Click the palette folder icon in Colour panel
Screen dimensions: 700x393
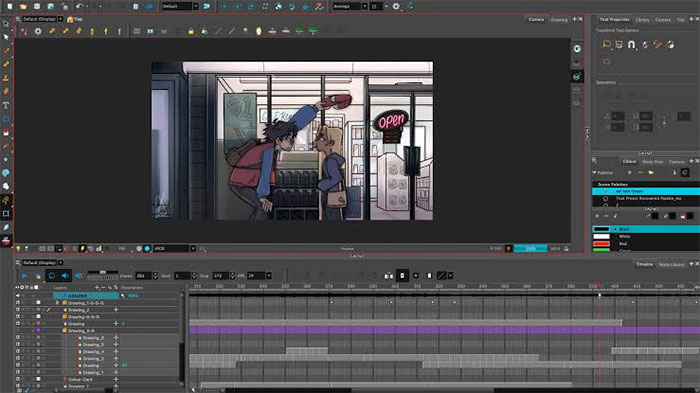pos(651,172)
